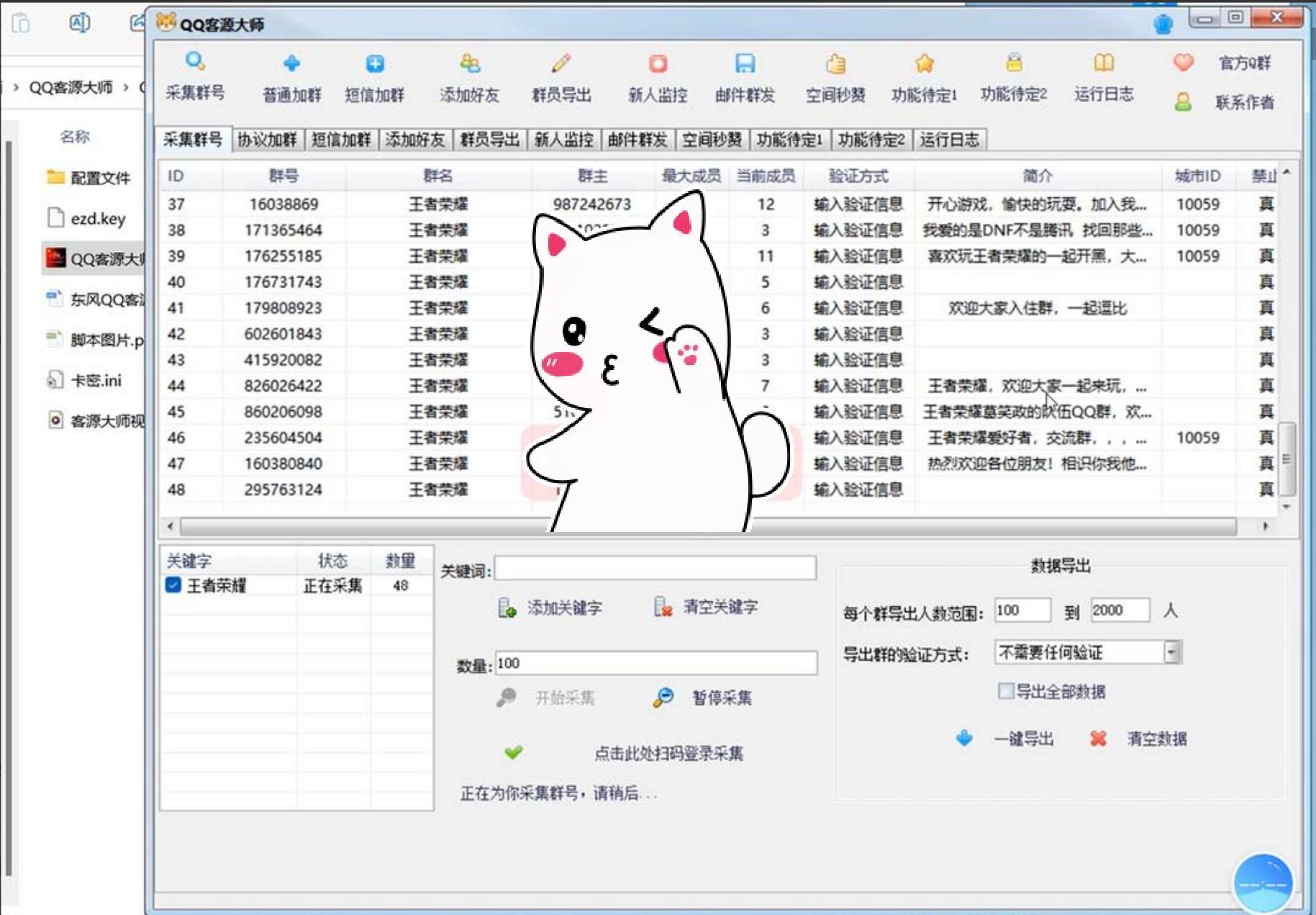1316x915 pixels.
Task: Click the 关键词 input field
Action: tap(655, 568)
